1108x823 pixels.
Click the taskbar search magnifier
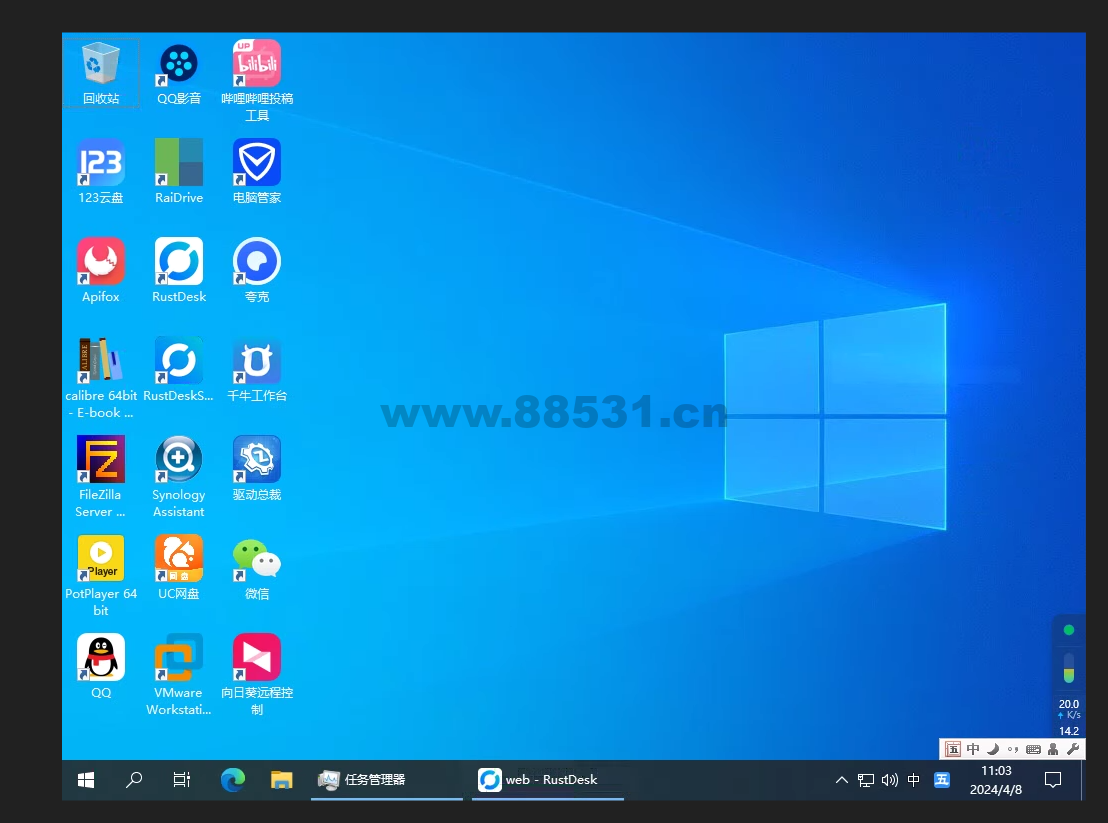click(x=134, y=780)
